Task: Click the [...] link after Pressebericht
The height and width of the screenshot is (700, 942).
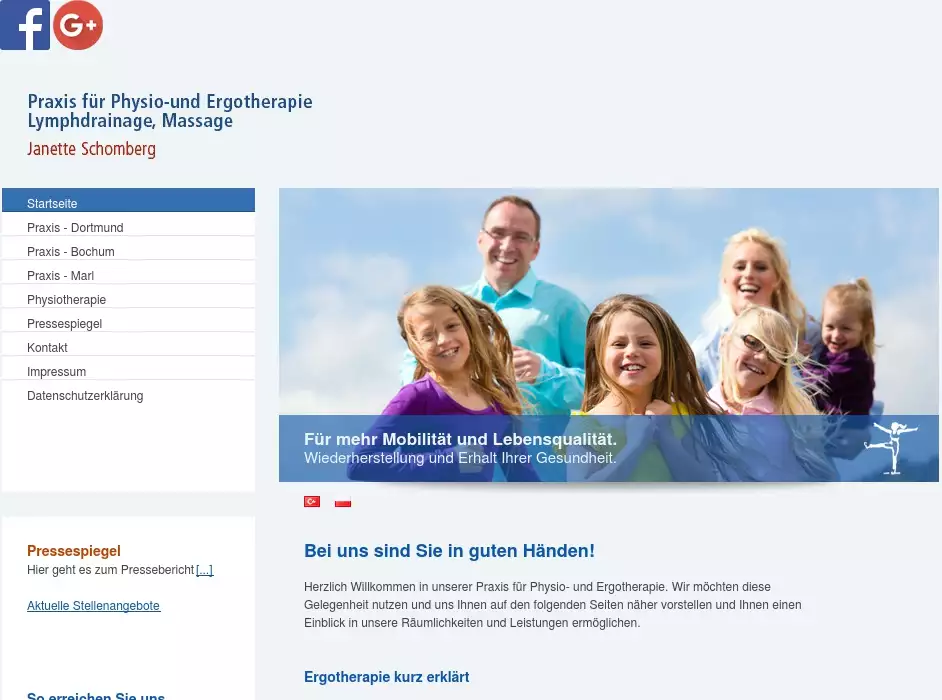Action: (x=204, y=570)
